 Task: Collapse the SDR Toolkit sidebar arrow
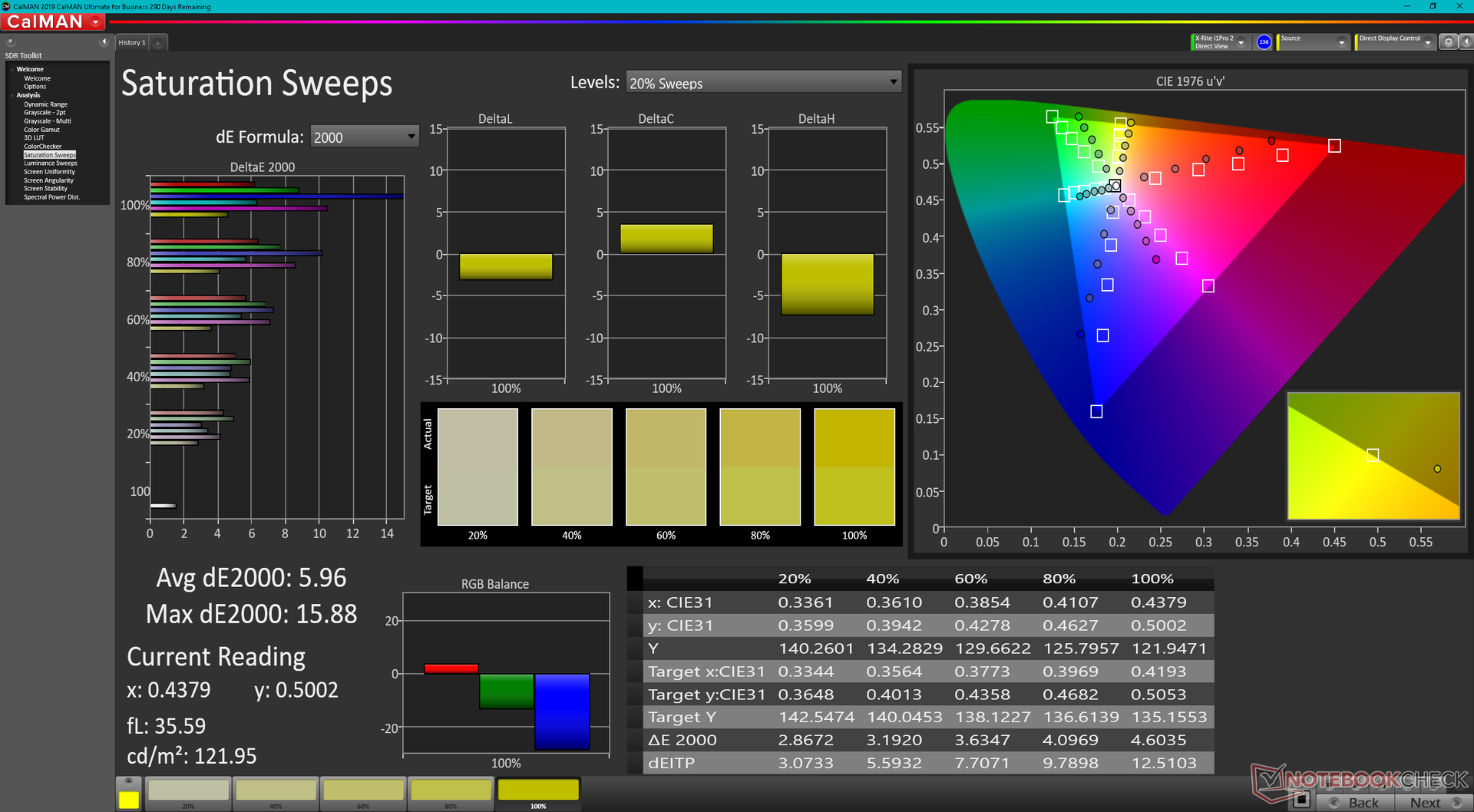pyautogui.click(x=104, y=41)
